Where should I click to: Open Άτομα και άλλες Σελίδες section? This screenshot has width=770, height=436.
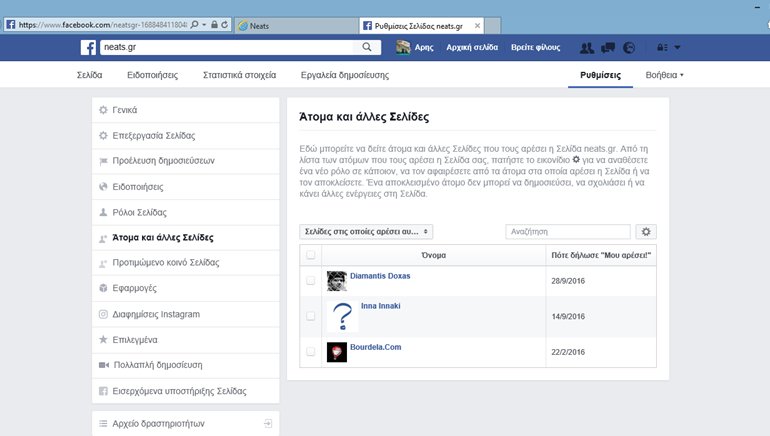click(x=186, y=238)
